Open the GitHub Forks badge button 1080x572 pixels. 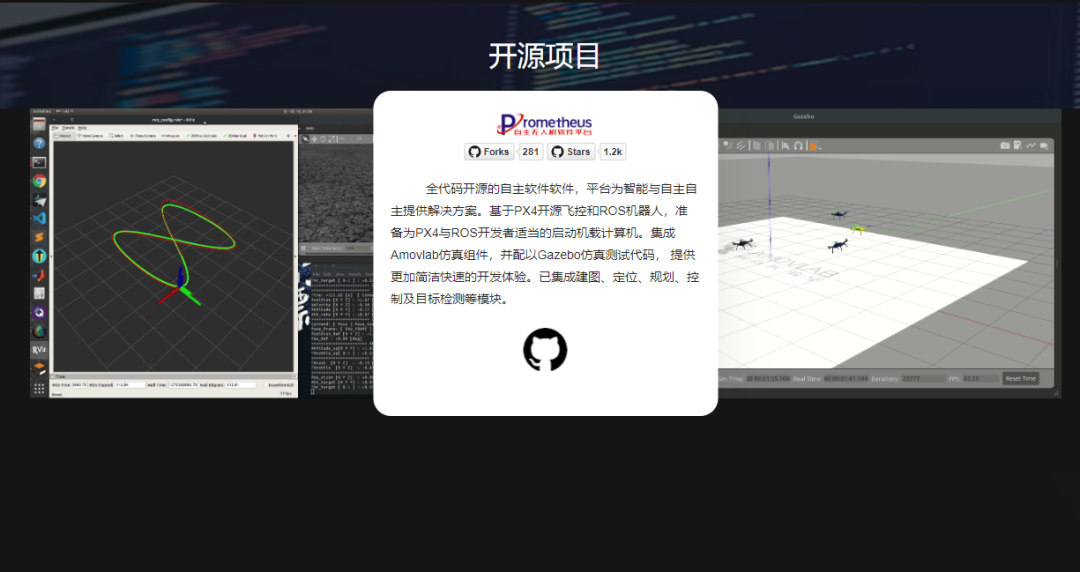point(489,152)
